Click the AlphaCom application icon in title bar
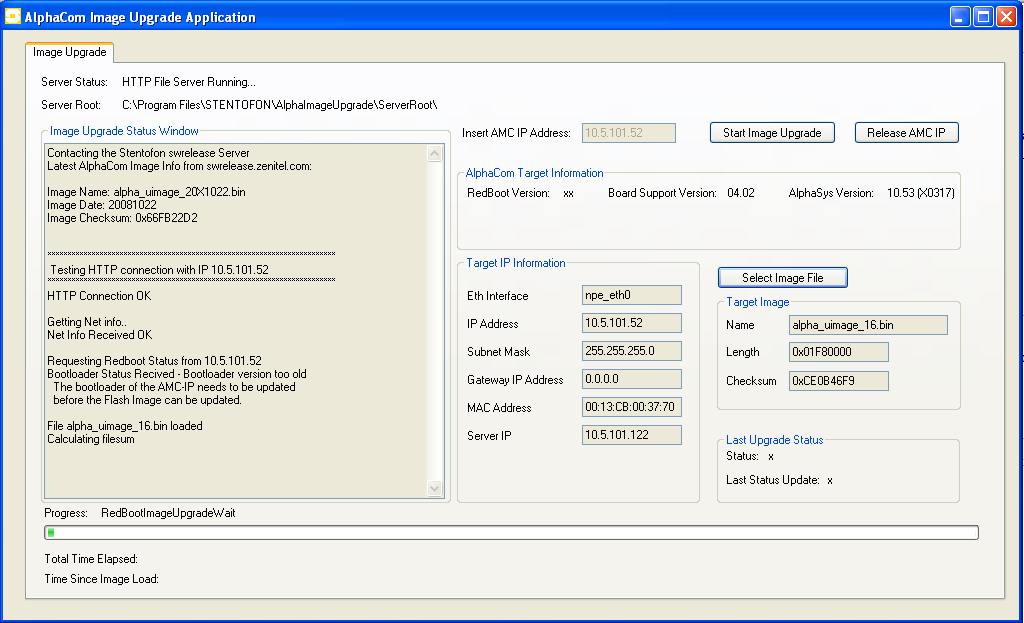1024x623 pixels. coord(14,17)
